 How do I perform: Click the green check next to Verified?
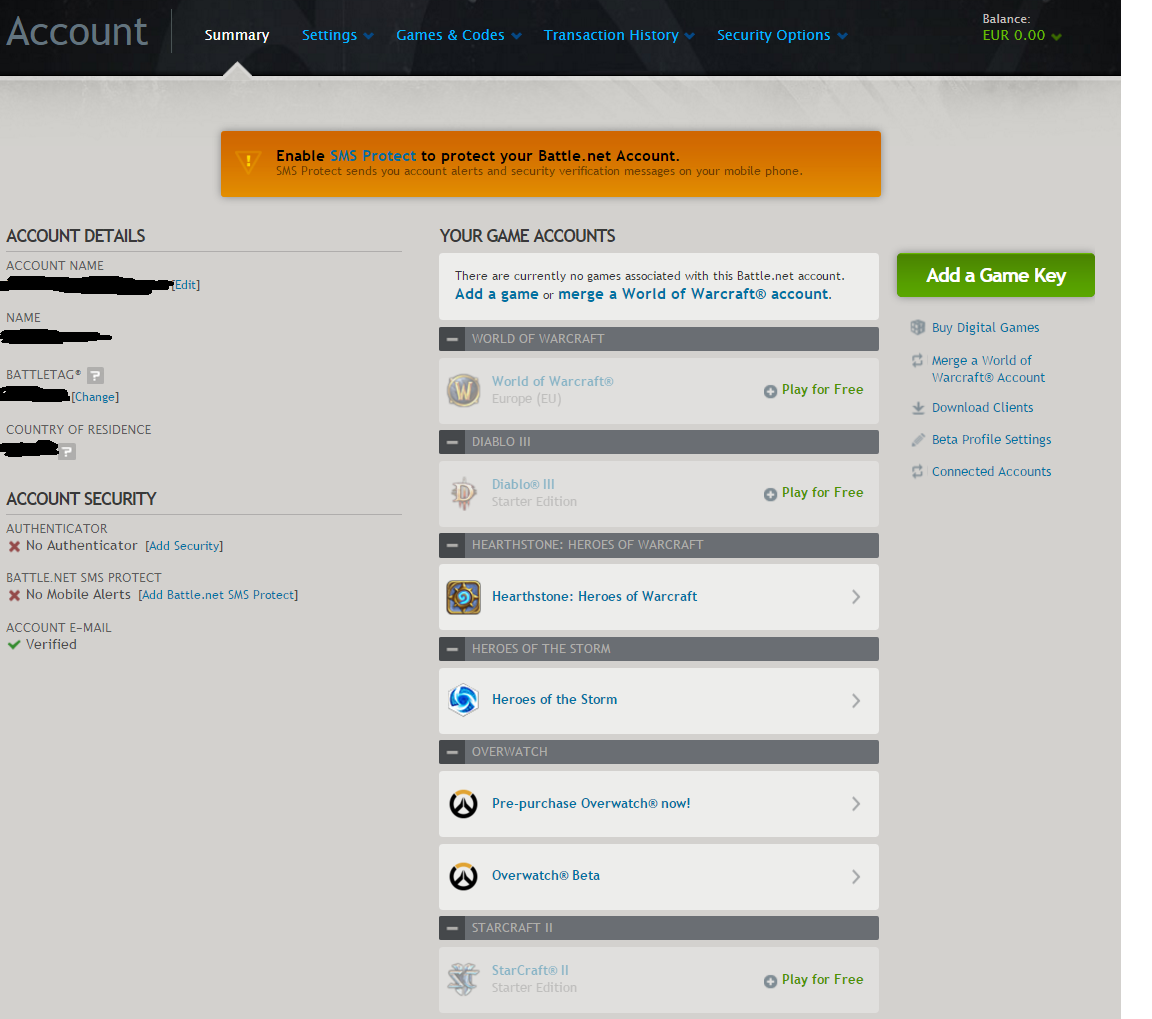click(x=14, y=645)
